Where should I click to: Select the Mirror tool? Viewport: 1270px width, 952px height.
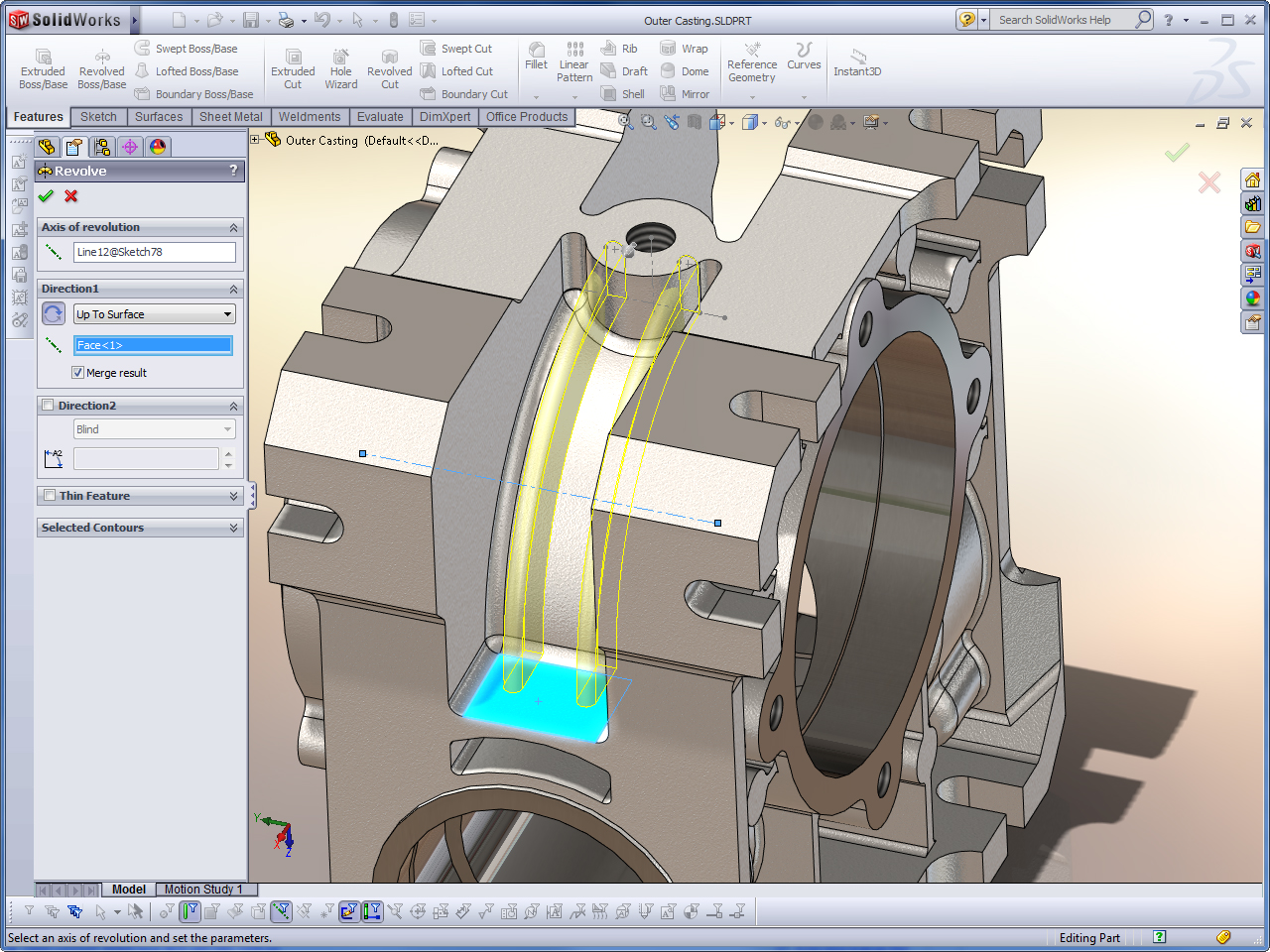click(685, 94)
